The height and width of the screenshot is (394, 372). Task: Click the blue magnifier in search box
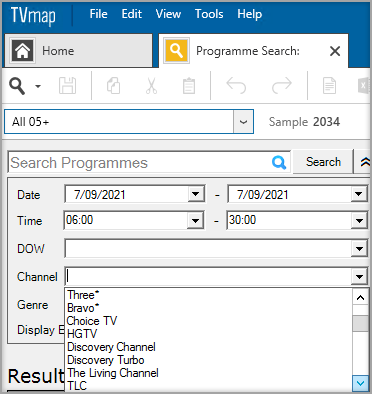coord(279,163)
